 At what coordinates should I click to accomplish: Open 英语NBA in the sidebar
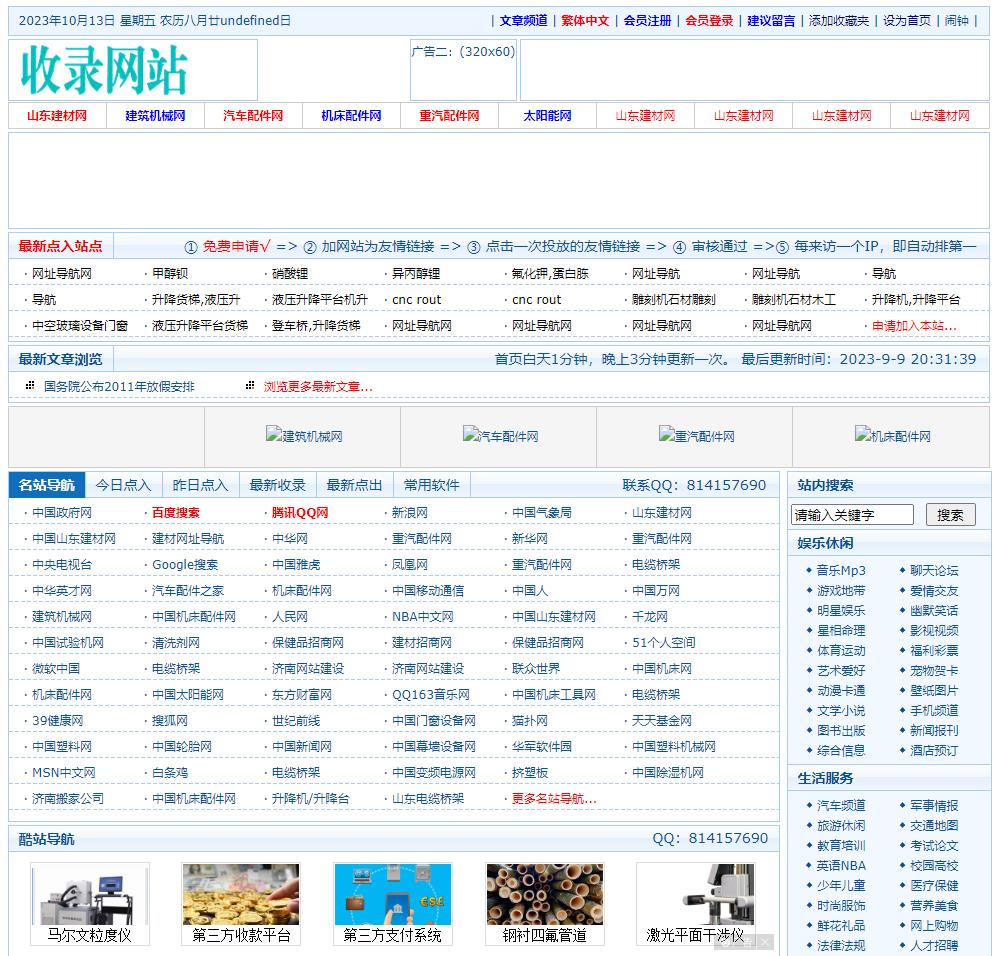click(x=841, y=866)
